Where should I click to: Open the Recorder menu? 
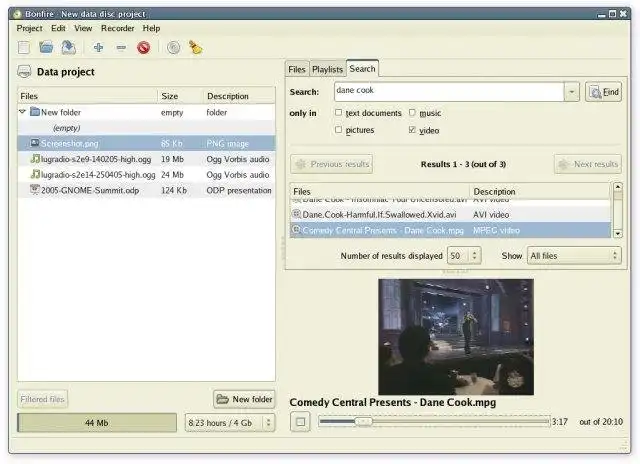118,28
